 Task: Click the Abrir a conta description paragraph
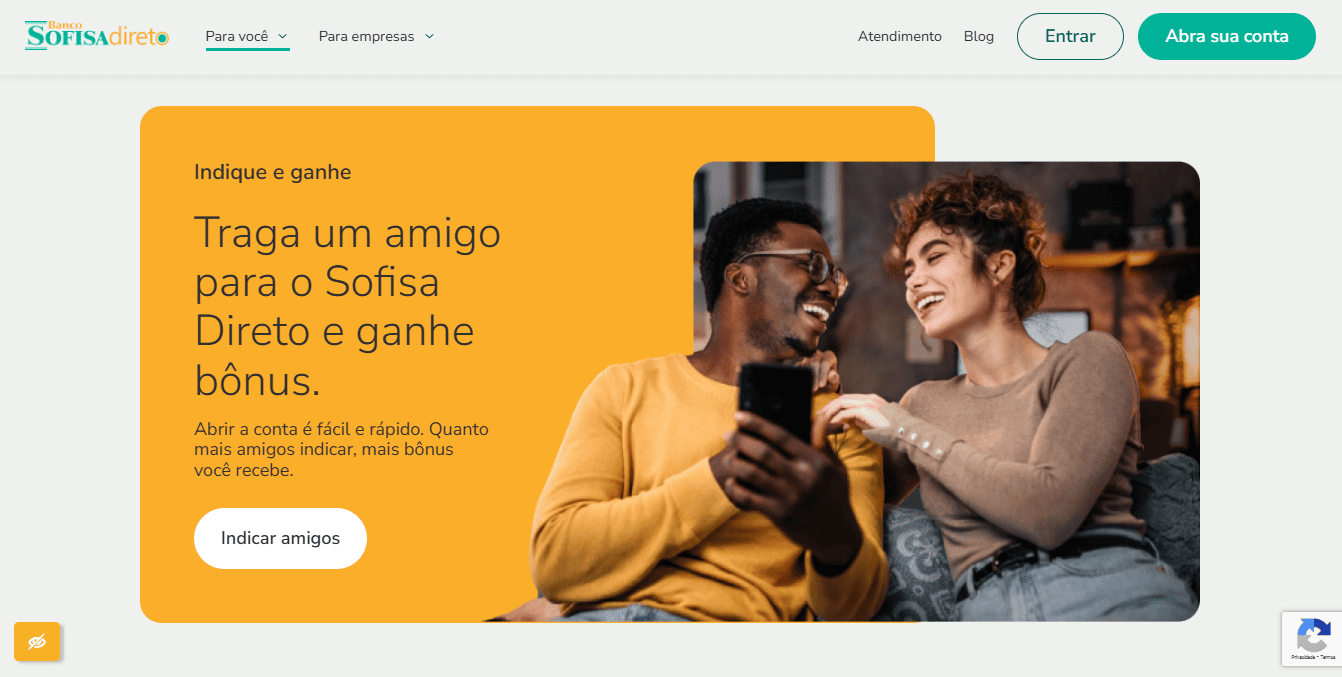[x=342, y=449]
